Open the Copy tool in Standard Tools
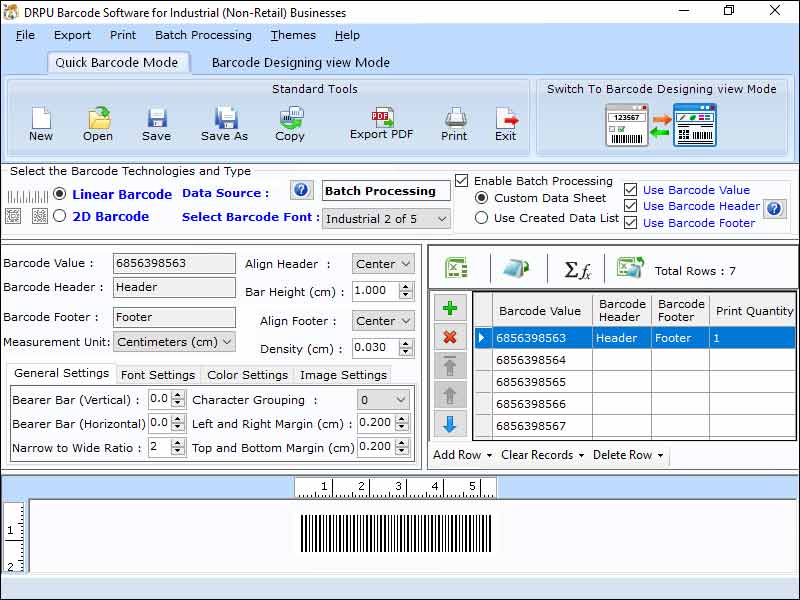 pos(290,120)
